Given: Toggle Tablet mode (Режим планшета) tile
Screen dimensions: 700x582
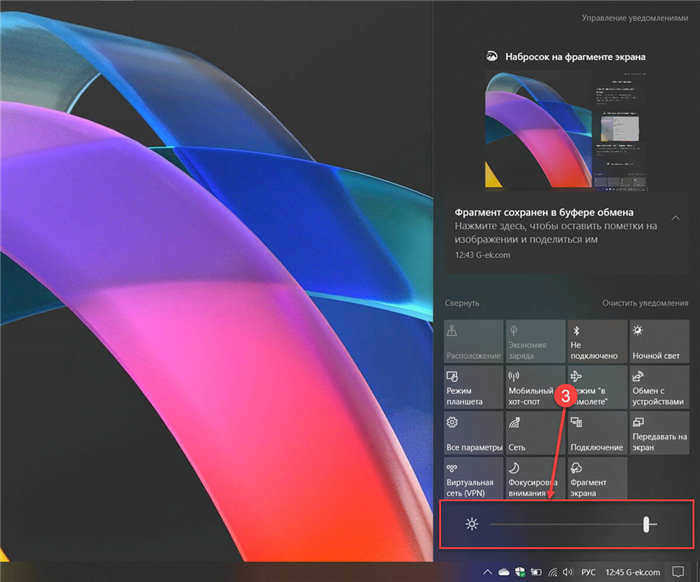Looking at the screenshot, I should coord(474,387).
